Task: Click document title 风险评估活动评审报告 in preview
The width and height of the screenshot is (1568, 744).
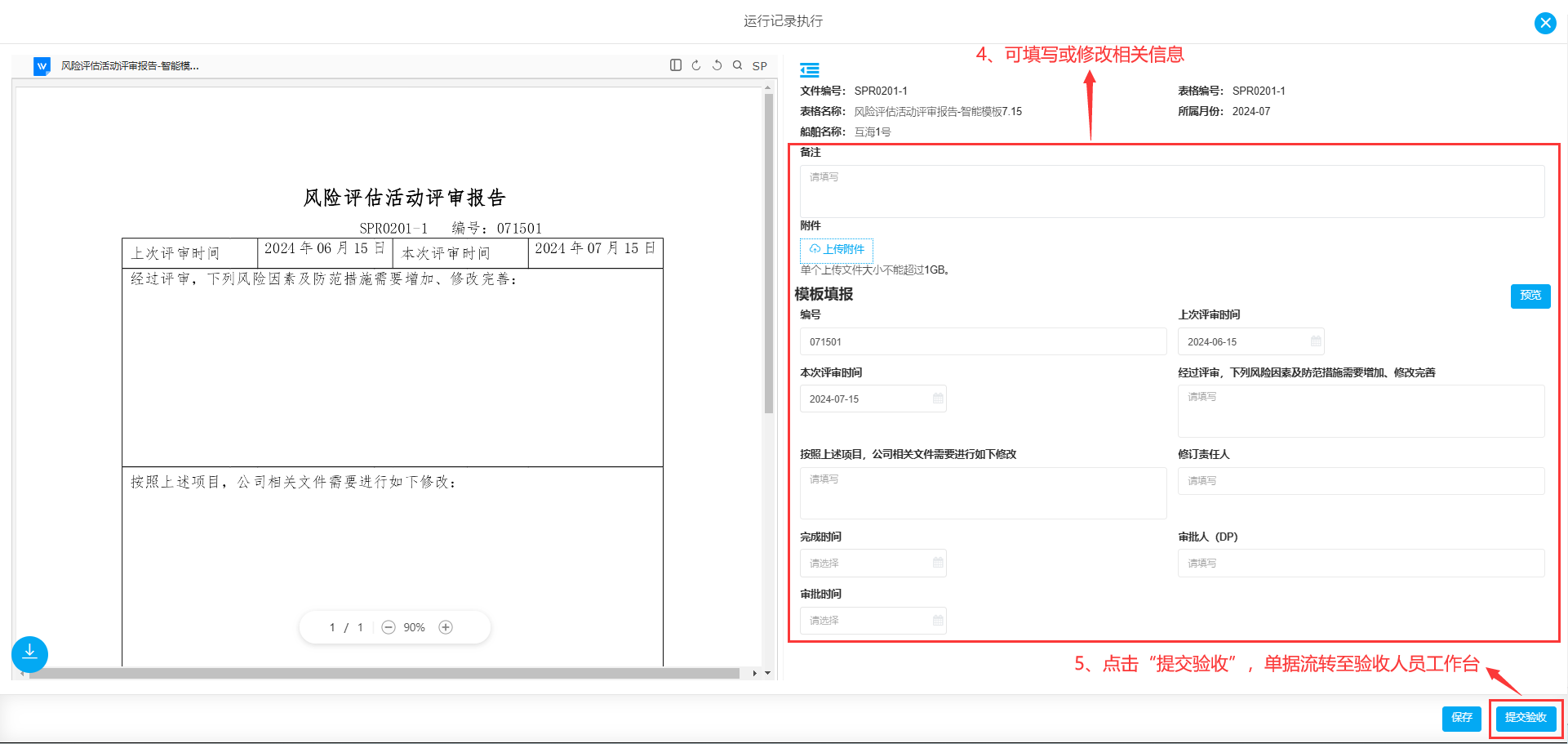Action: (x=405, y=198)
